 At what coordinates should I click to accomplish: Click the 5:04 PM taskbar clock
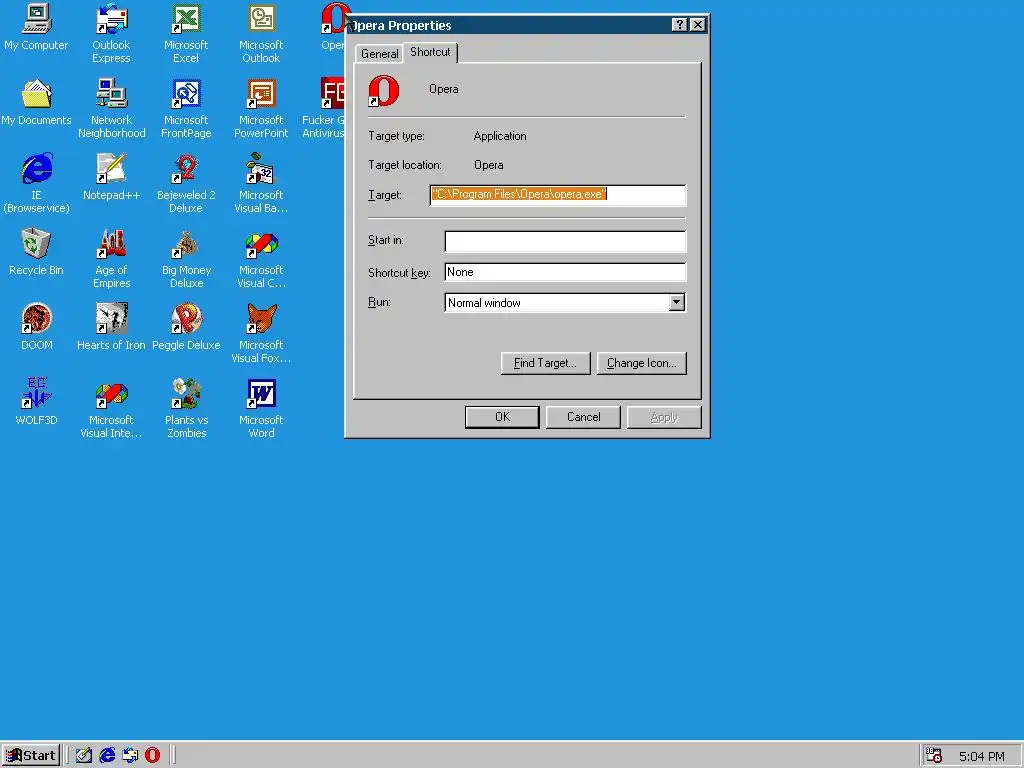[x=981, y=756]
